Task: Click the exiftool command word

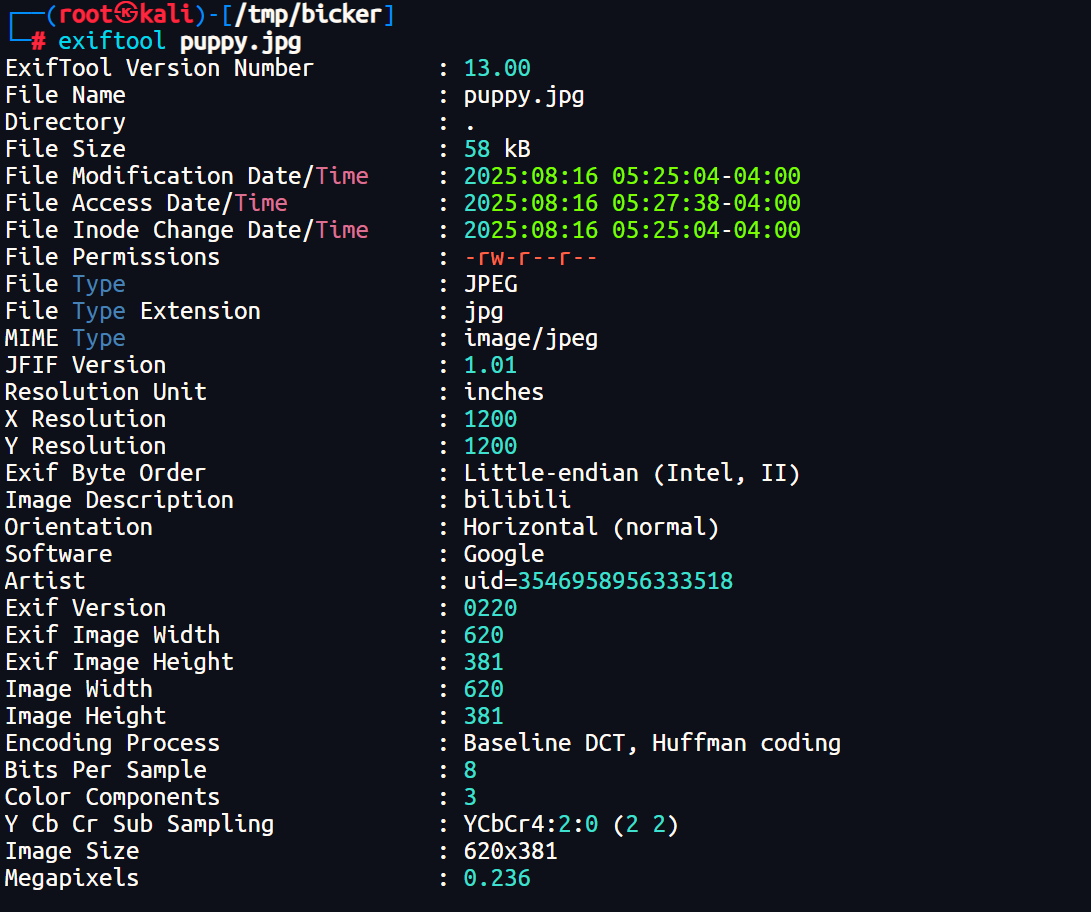Action: click(x=113, y=42)
